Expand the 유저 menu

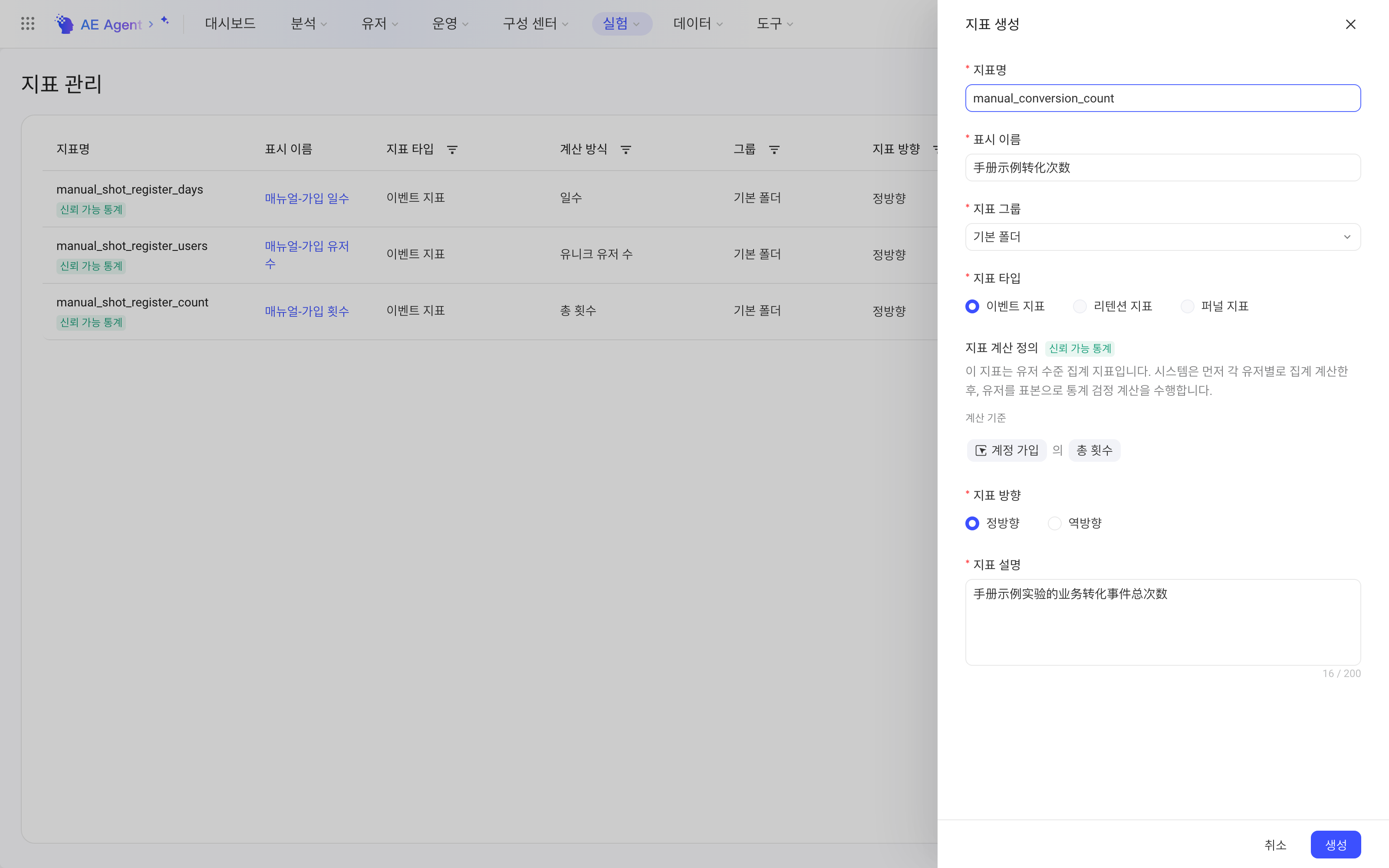pyautogui.click(x=379, y=23)
